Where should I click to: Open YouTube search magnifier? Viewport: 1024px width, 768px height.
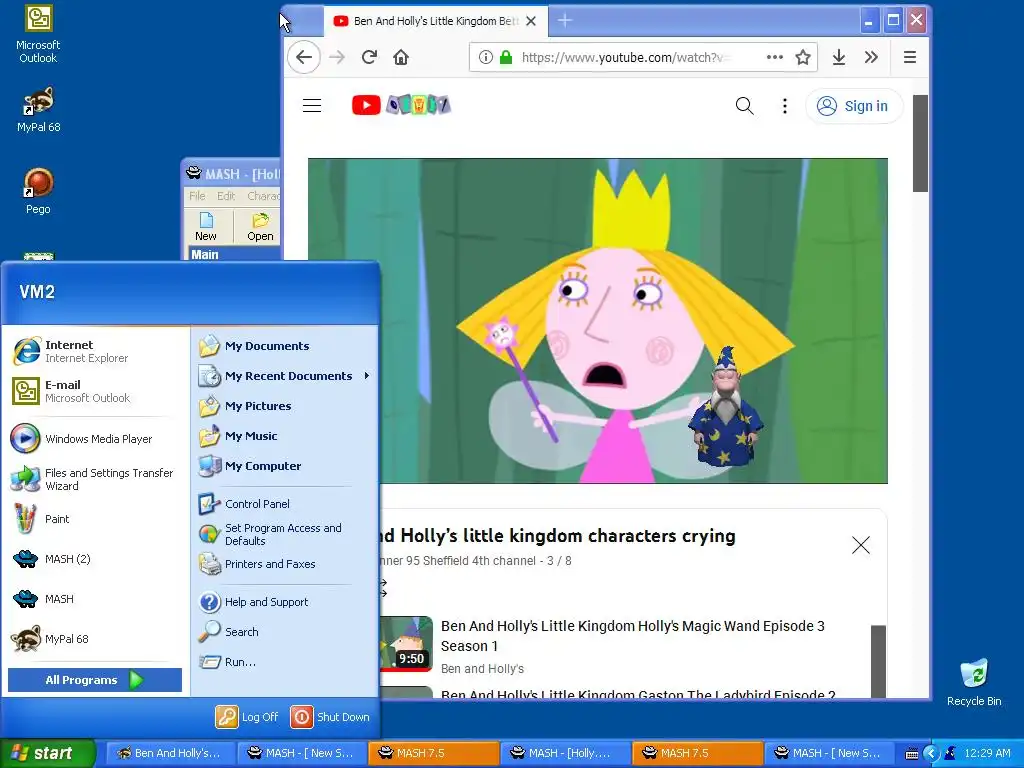point(744,106)
